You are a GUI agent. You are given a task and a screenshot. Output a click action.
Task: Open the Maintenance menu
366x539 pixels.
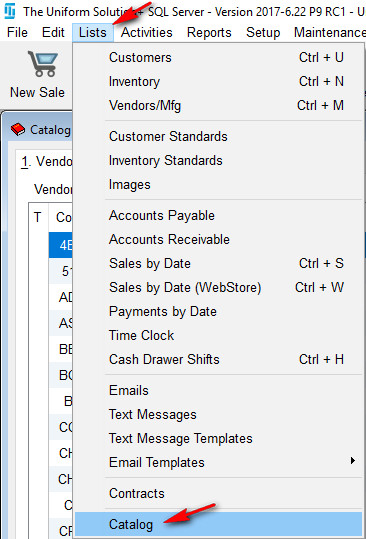coord(329,33)
